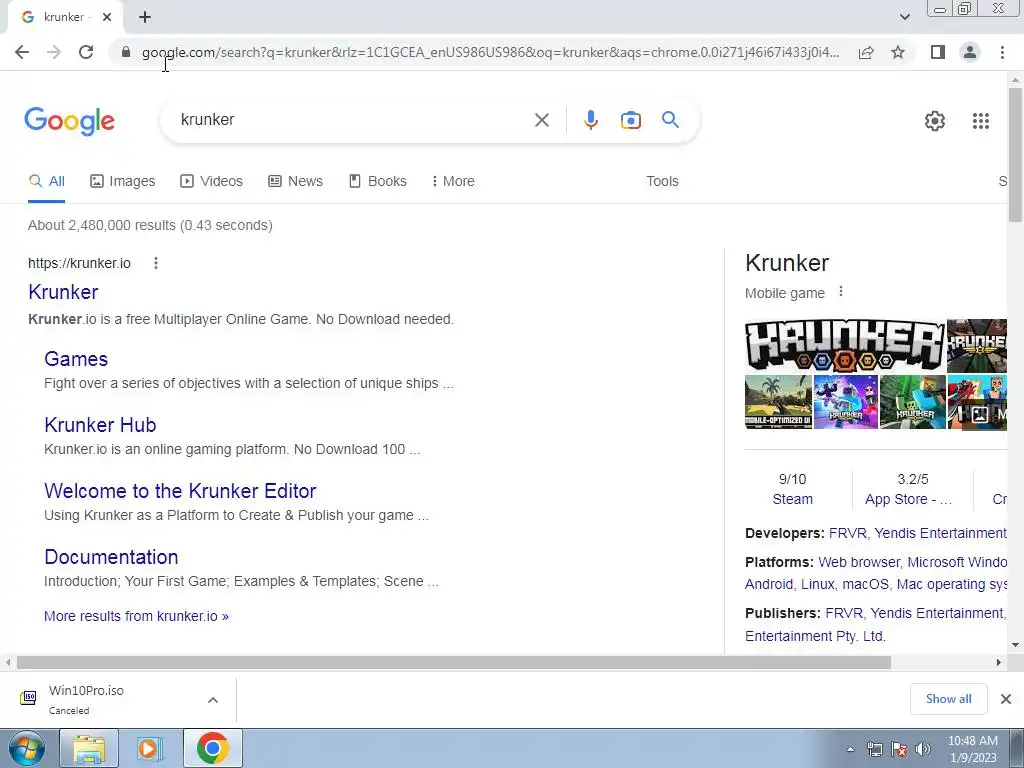Open the Chrome side panel icon
Screen dimensions: 1024x768
(938, 52)
